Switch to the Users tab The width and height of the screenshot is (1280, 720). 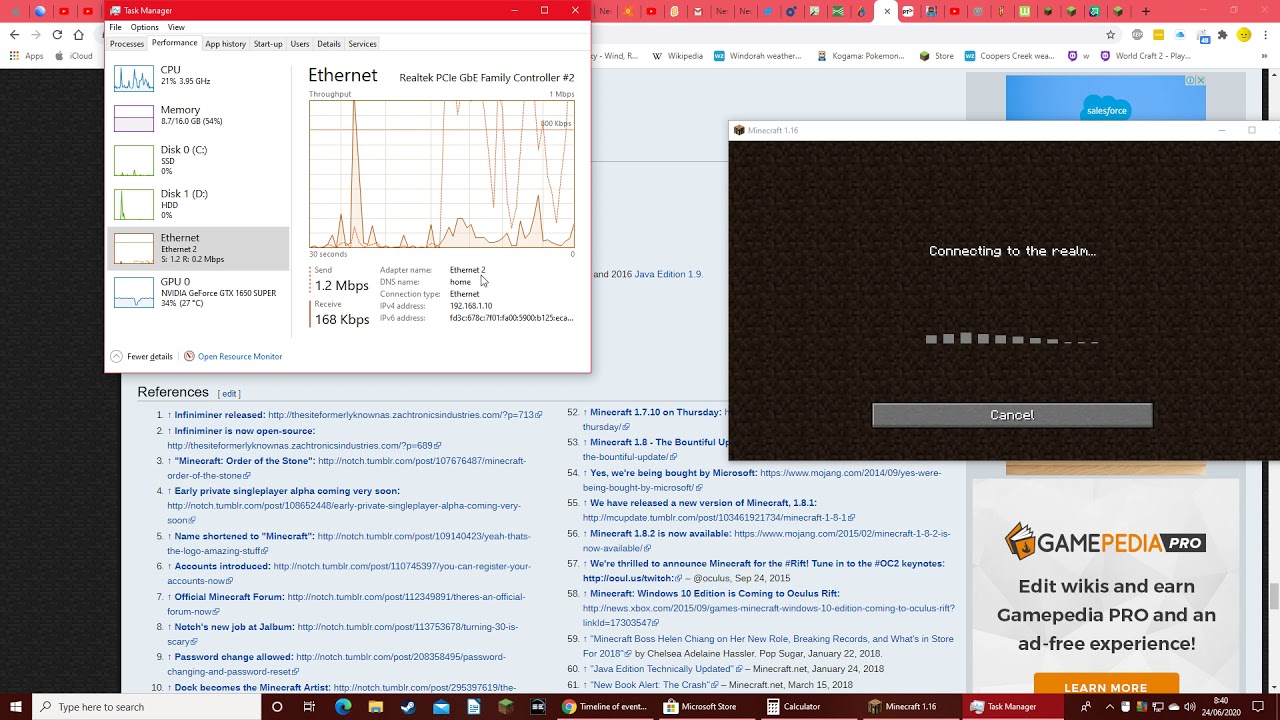click(300, 44)
